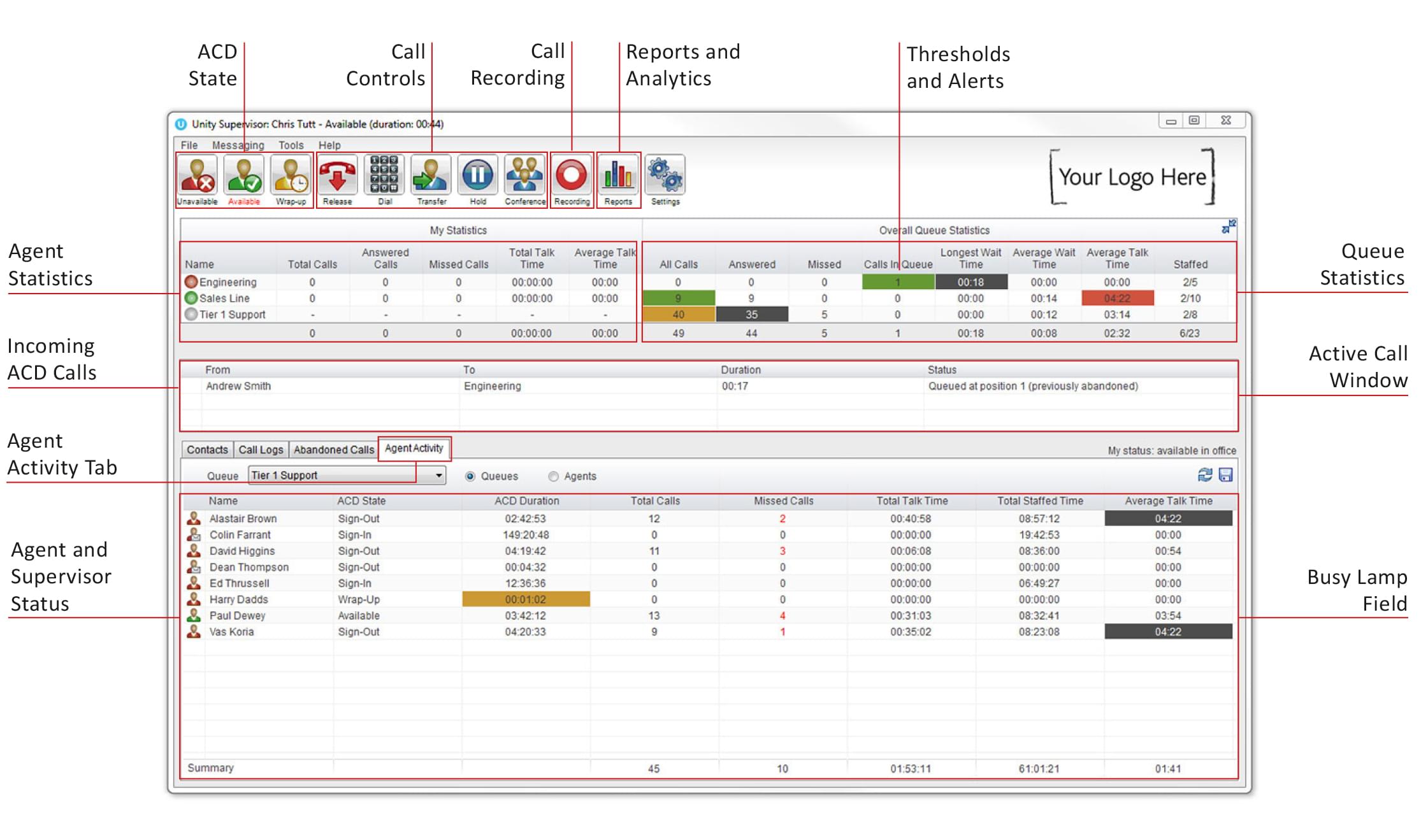
Task: Select the Queues radio button
Action: (470, 476)
